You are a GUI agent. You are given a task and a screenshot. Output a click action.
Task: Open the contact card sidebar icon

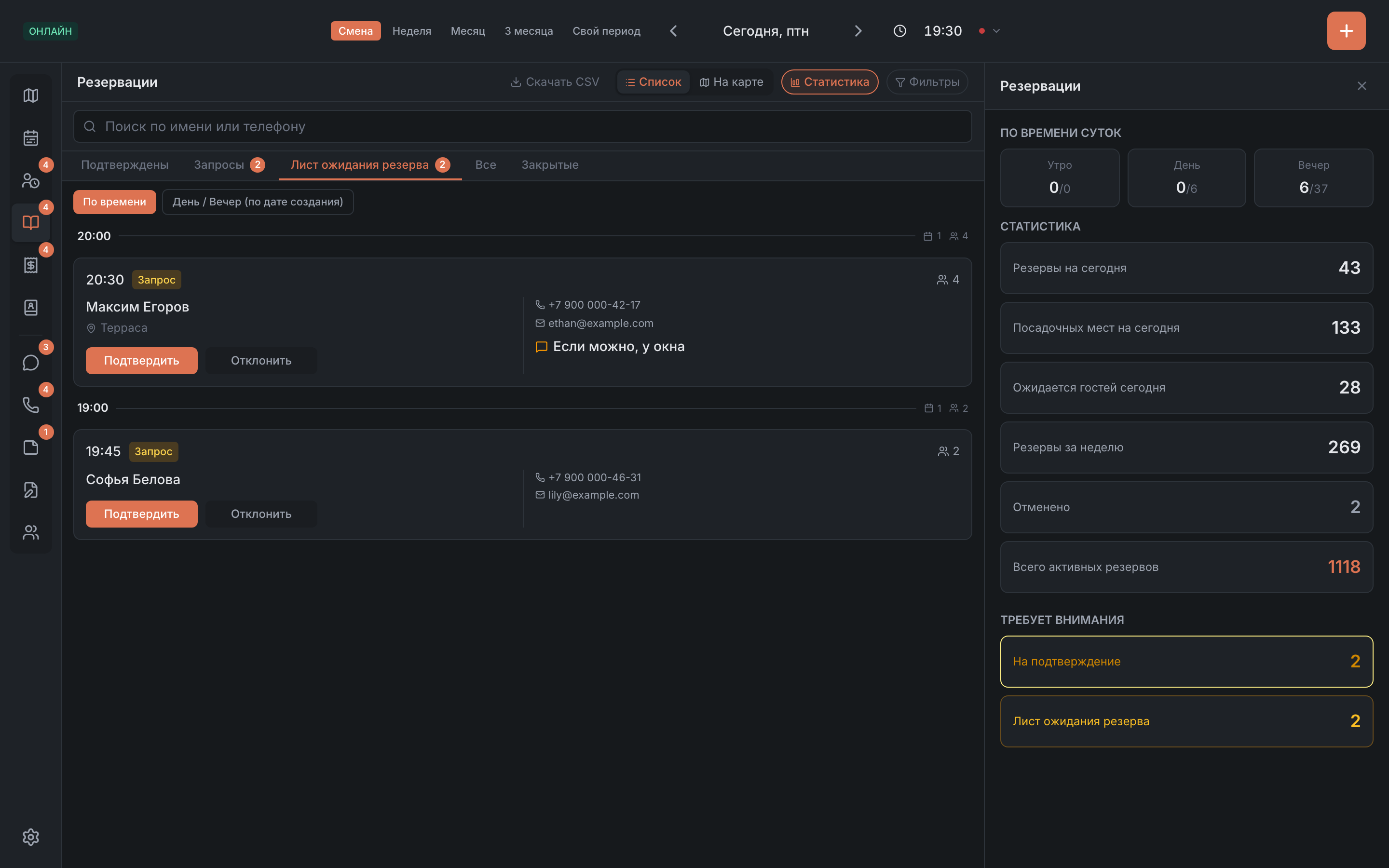pyautogui.click(x=30, y=308)
